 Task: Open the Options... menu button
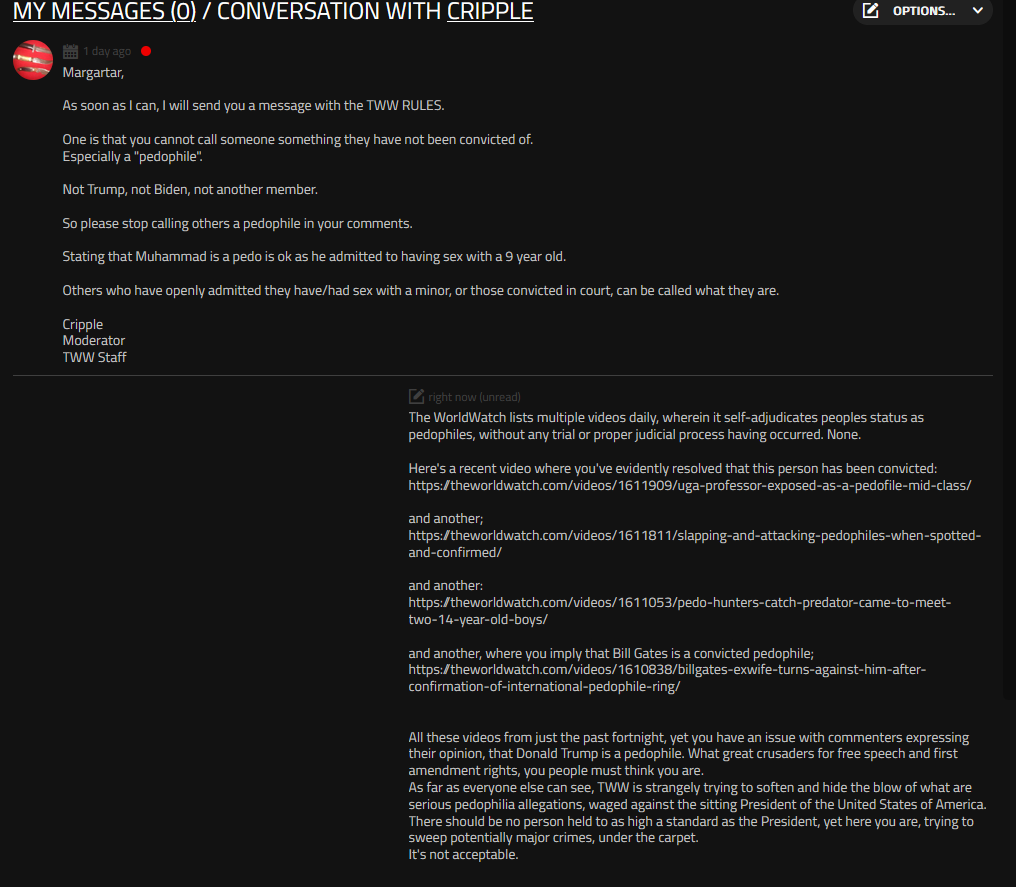(923, 11)
